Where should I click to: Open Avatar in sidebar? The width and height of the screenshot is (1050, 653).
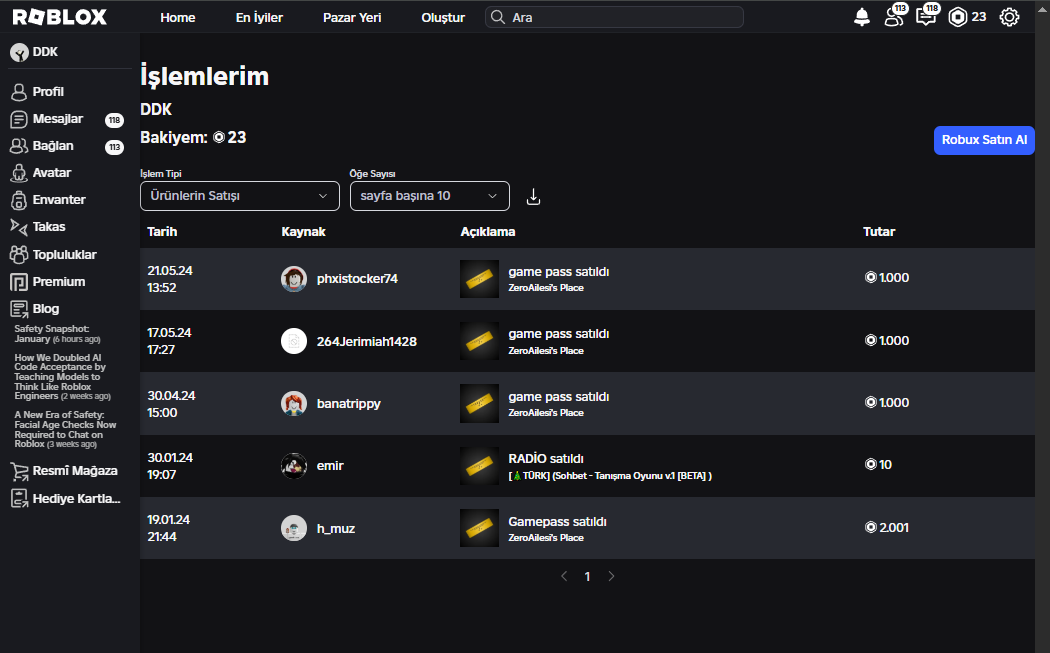(x=52, y=173)
